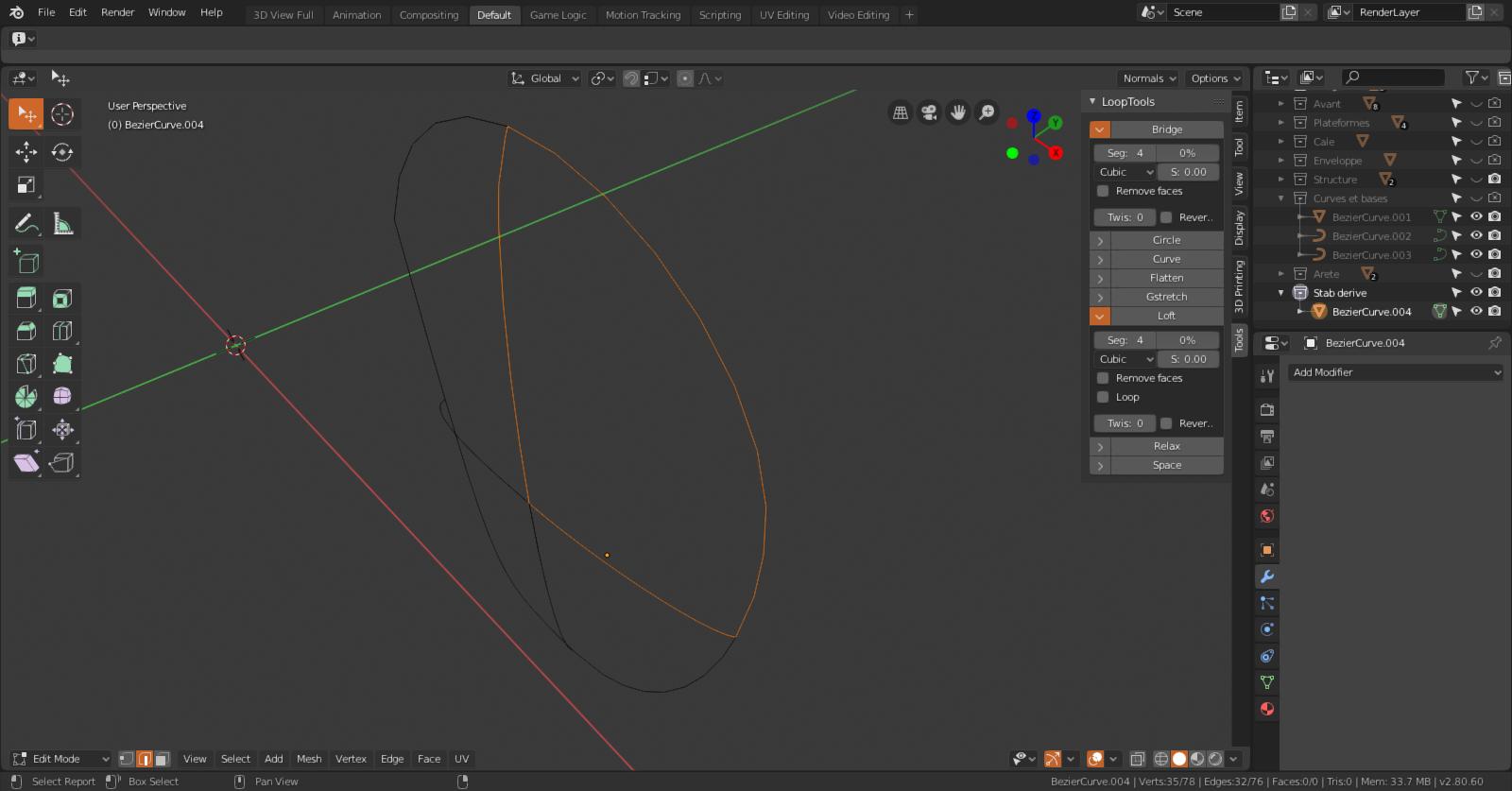This screenshot has height=791, width=1512.
Task: Hide BezierCurve.004 with its eye icon
Action: pos(1476,311)
